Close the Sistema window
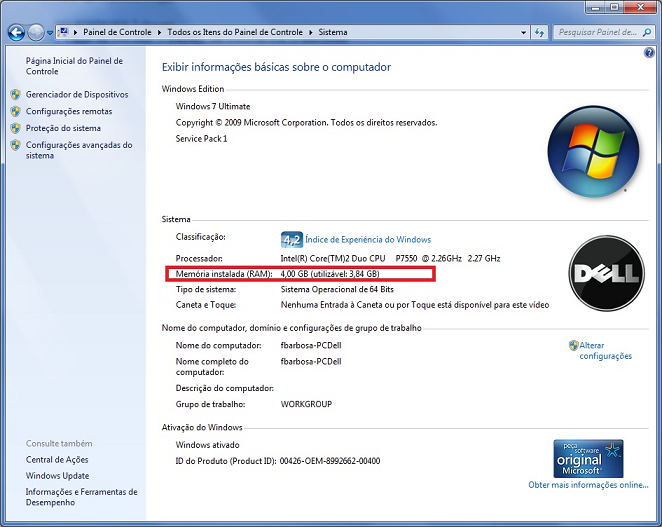The image size is (662, 527). point(640,7)
